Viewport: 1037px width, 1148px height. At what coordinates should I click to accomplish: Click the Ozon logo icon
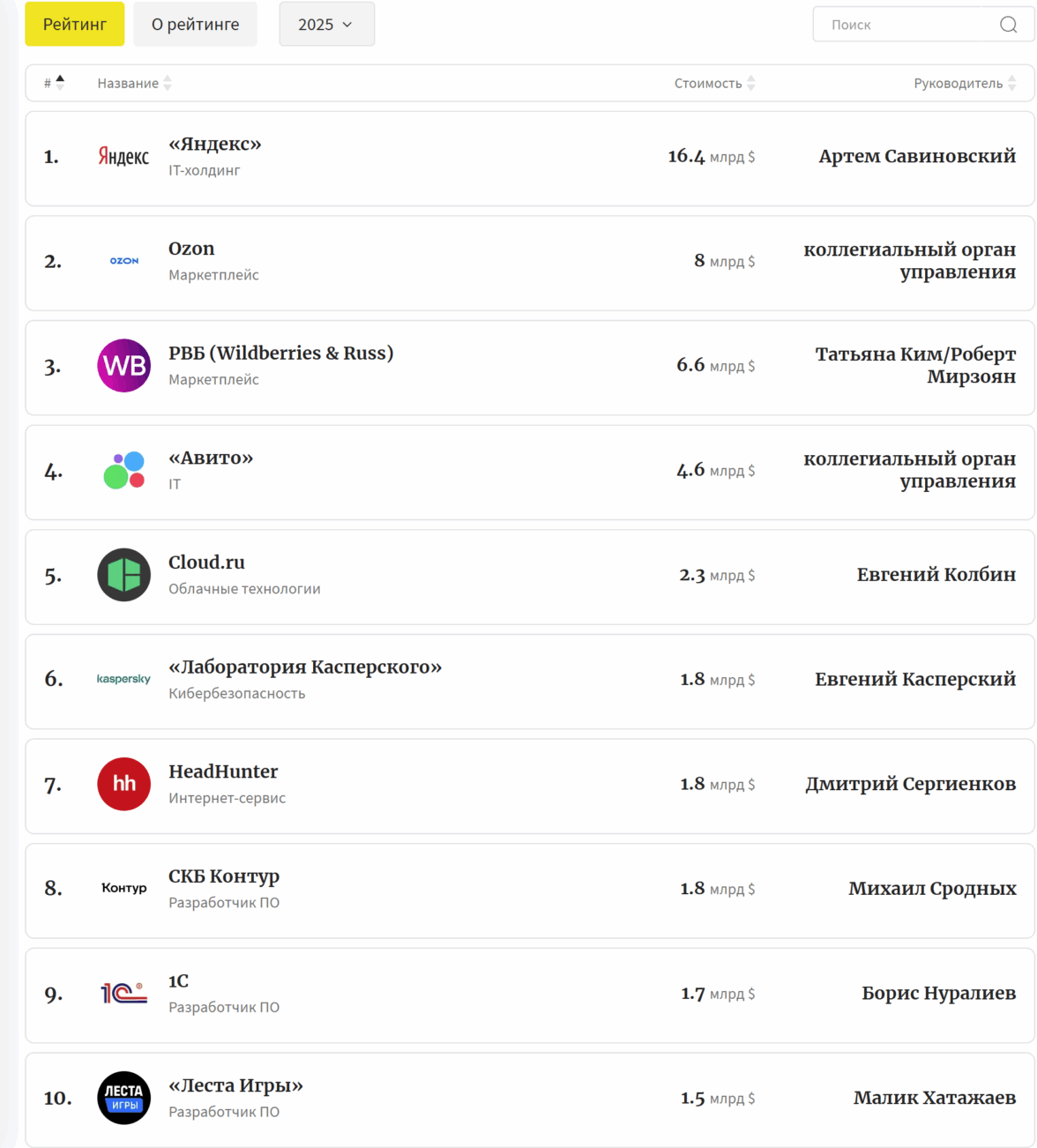123,261
